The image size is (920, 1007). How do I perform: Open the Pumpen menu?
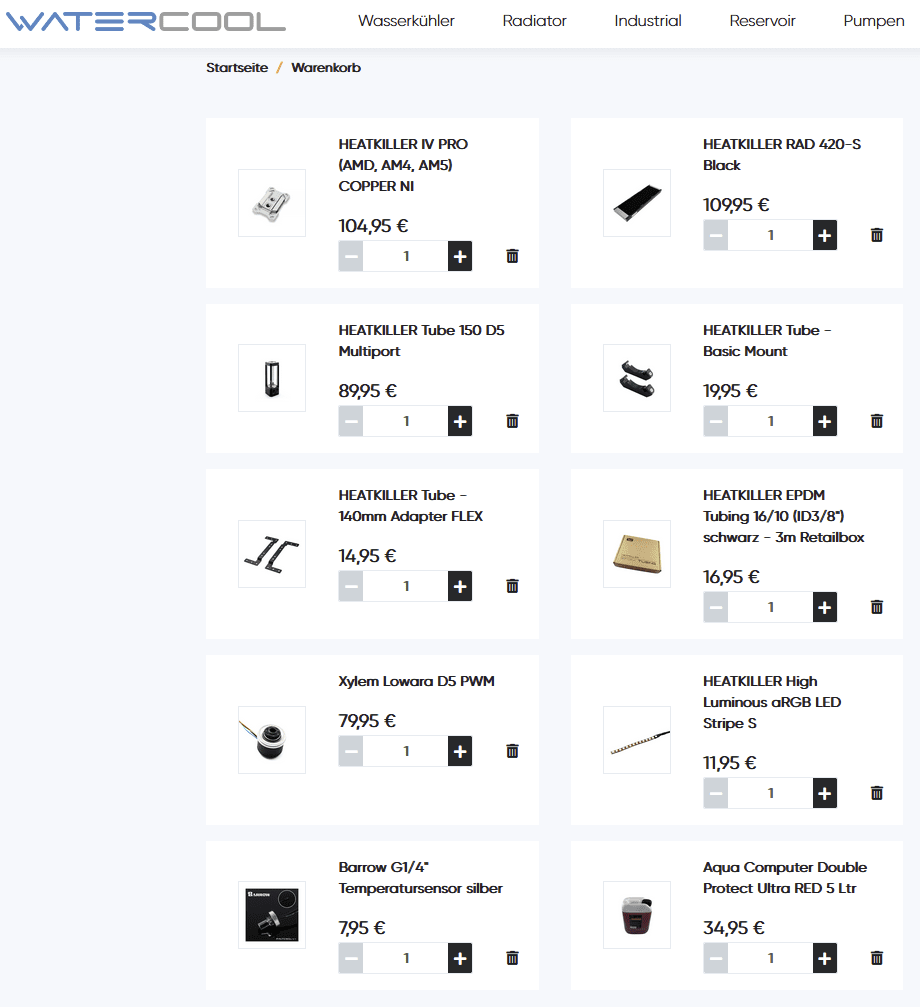pyautogui.click(x=873, y=21)
